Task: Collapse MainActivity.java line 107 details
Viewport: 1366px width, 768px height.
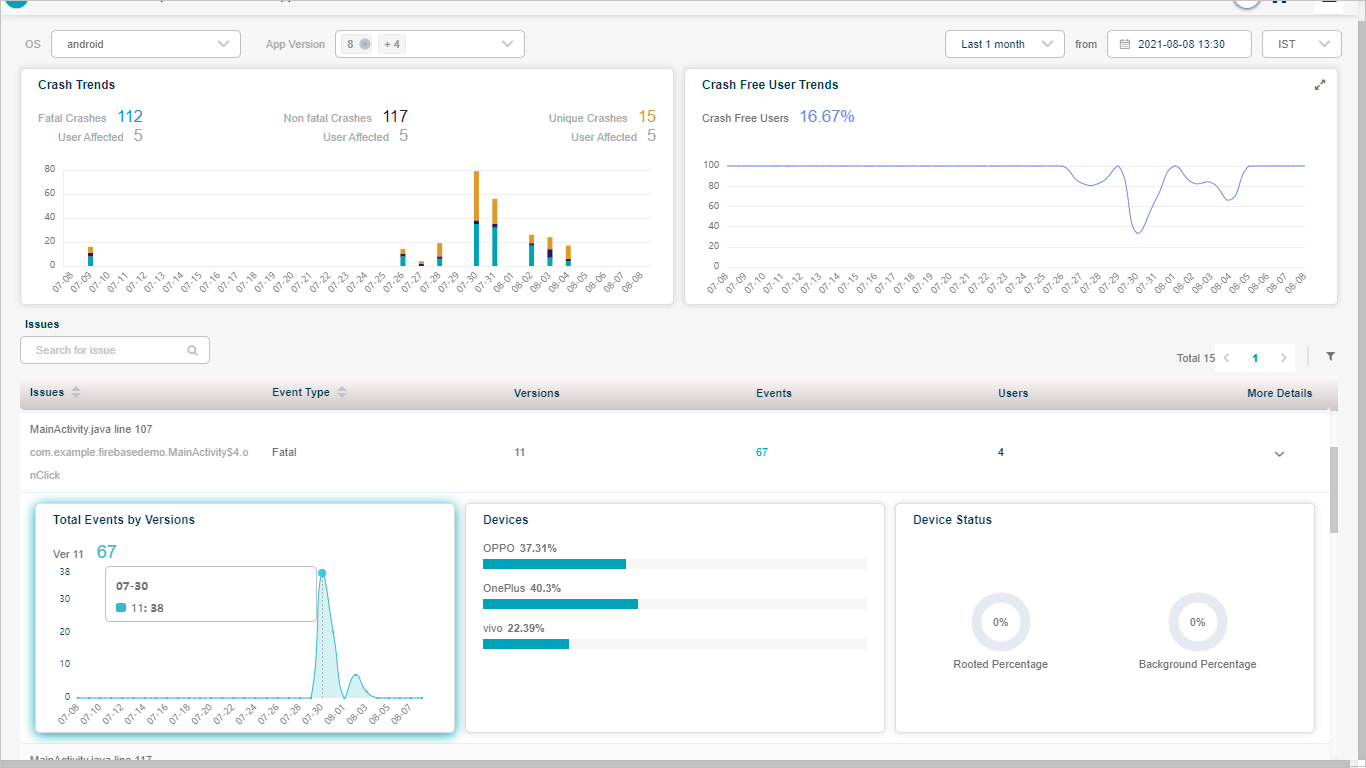Action: pos(1279,454)
